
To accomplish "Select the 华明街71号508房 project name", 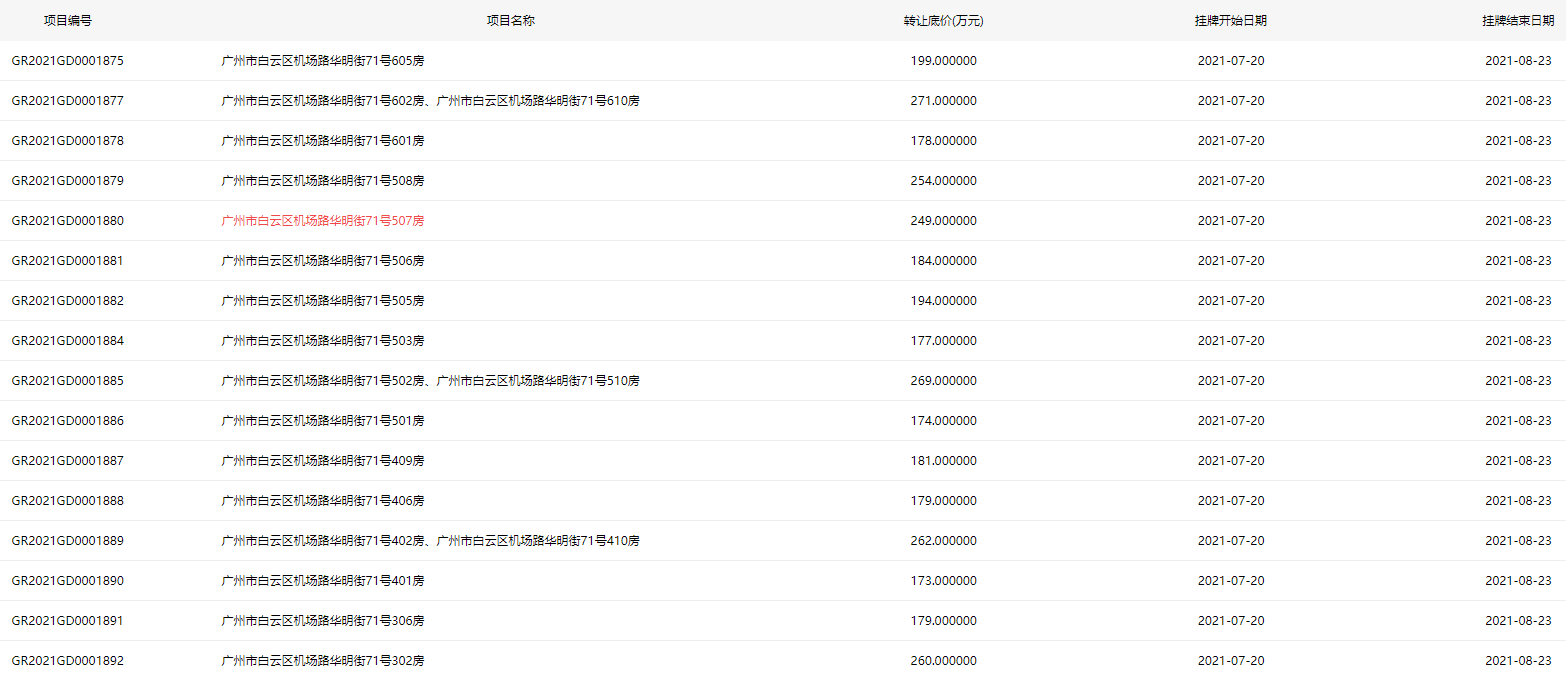I will [322, 181].
